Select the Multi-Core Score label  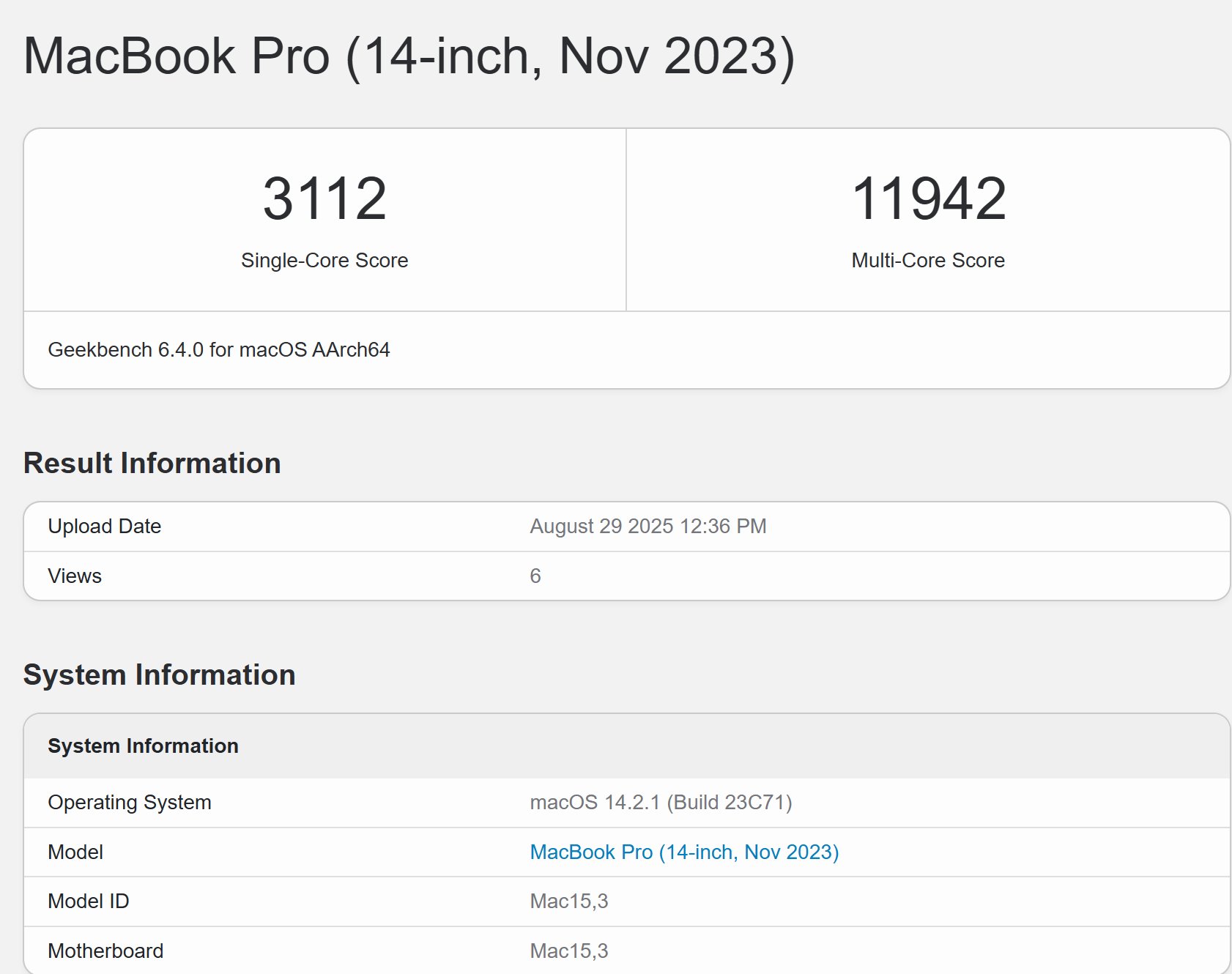tap(928, 260)
